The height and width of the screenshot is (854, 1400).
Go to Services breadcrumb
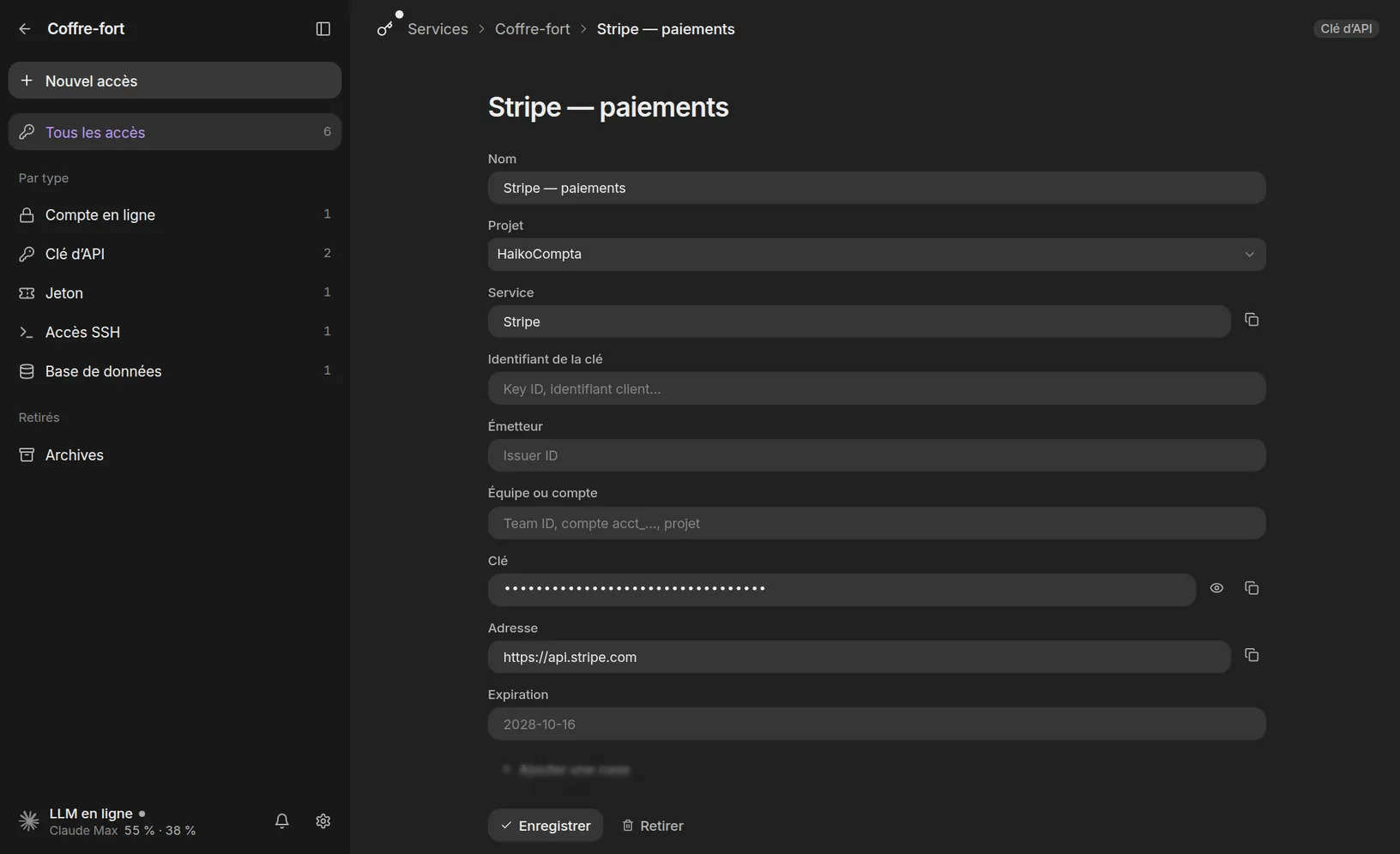coord(437,29)
